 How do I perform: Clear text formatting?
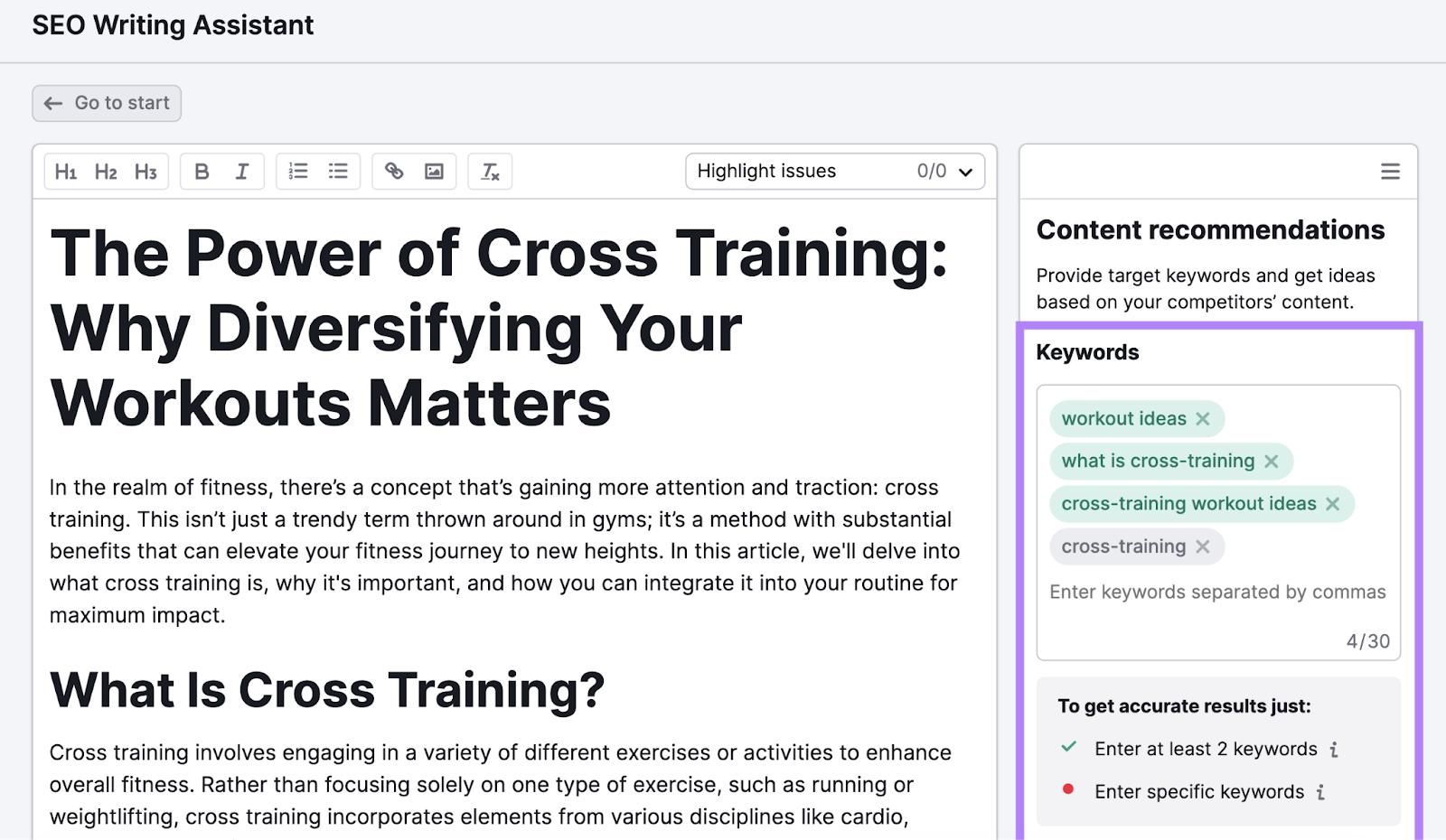[x=490, y=172]
